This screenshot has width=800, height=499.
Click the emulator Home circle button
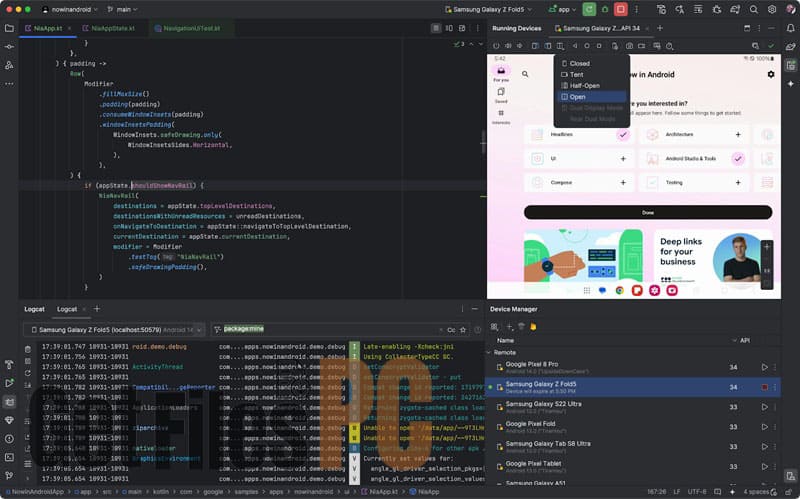point(587,46)
